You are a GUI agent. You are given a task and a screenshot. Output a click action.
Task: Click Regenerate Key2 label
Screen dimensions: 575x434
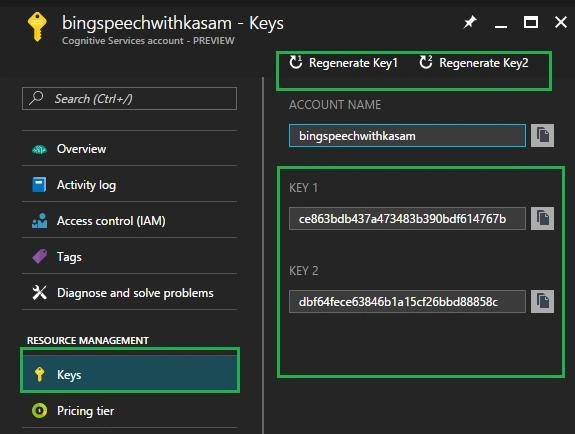tap(484, 63)
